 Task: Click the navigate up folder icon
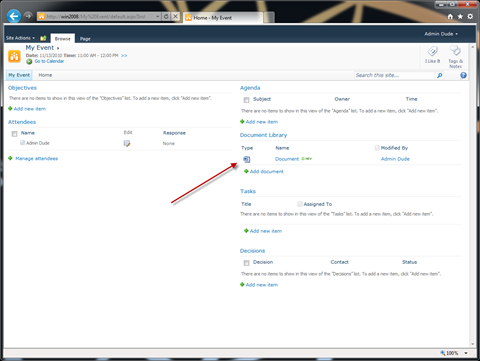click(43, 38)
